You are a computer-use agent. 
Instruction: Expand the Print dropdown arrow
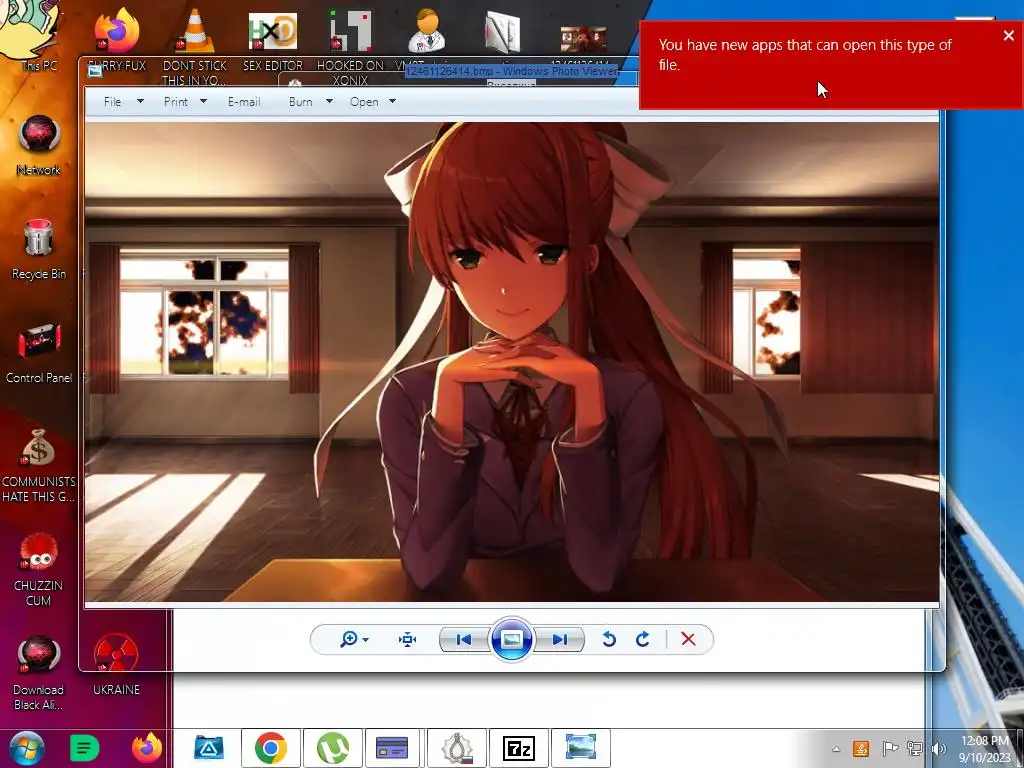tap(203, 101)
